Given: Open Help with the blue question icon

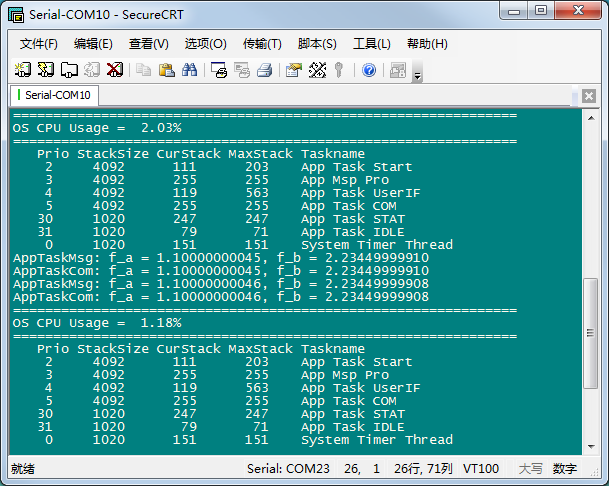Looking at the screenshot, I should click(369, 70).
